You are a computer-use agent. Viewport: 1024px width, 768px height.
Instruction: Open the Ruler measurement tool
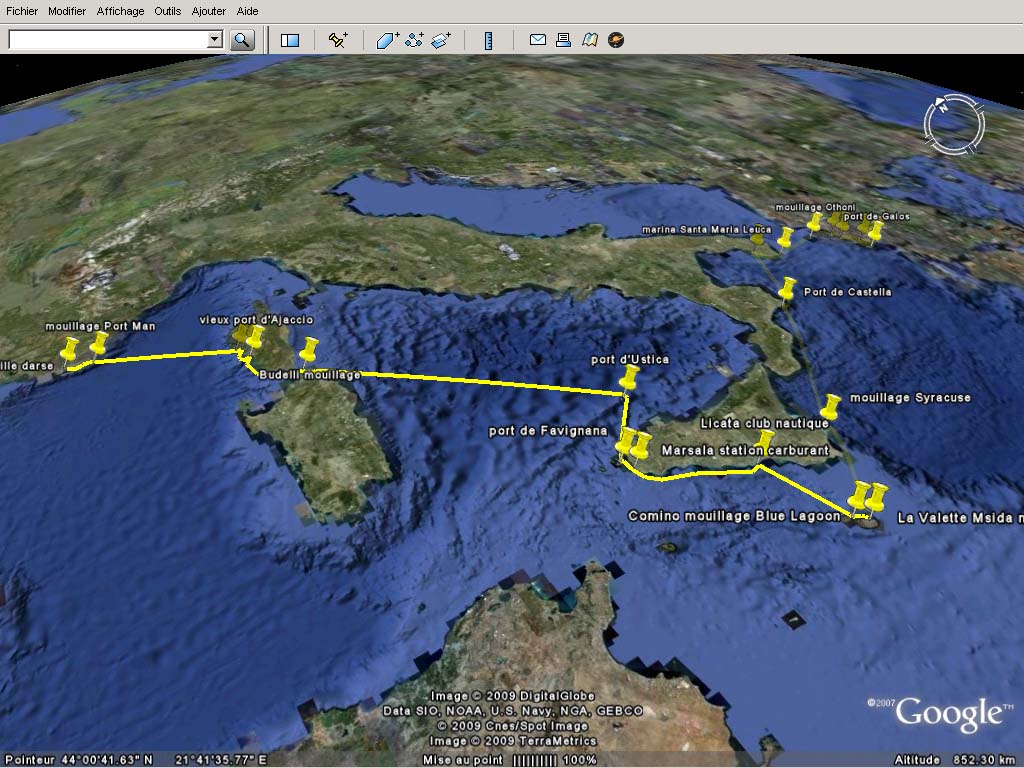tap(489, 40)
